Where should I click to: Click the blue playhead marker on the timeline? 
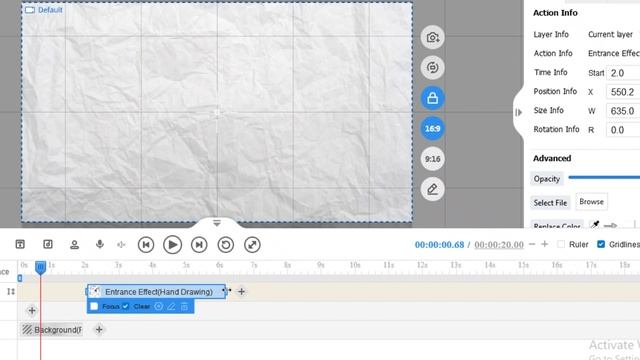click(40, 267)
